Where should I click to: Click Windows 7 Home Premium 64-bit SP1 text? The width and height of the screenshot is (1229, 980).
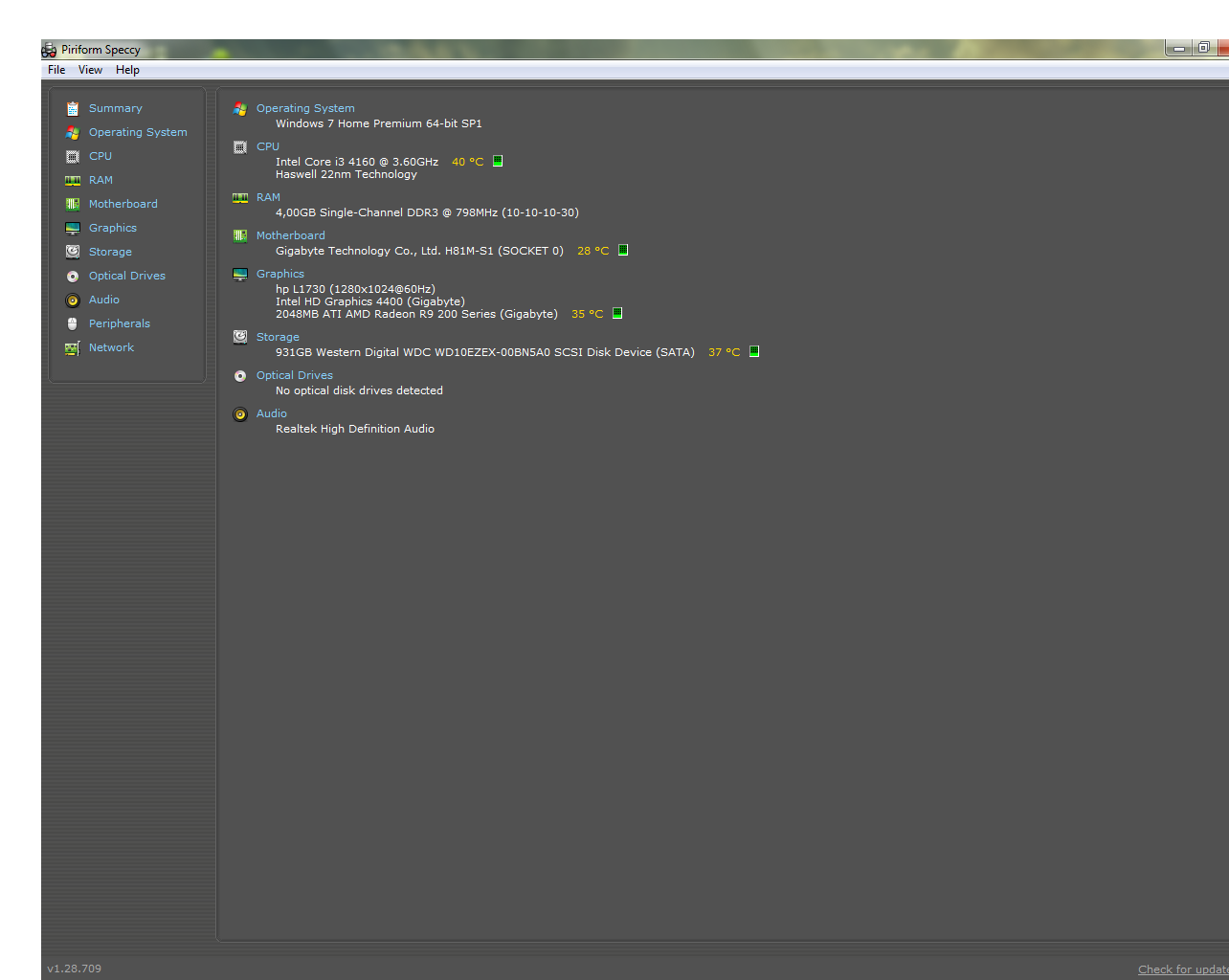(x=379, y=123)
